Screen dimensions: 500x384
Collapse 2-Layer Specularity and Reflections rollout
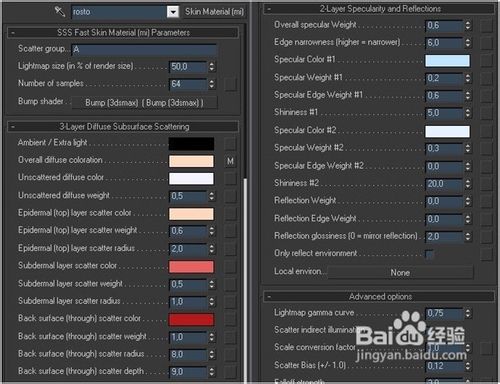[269, 9]
